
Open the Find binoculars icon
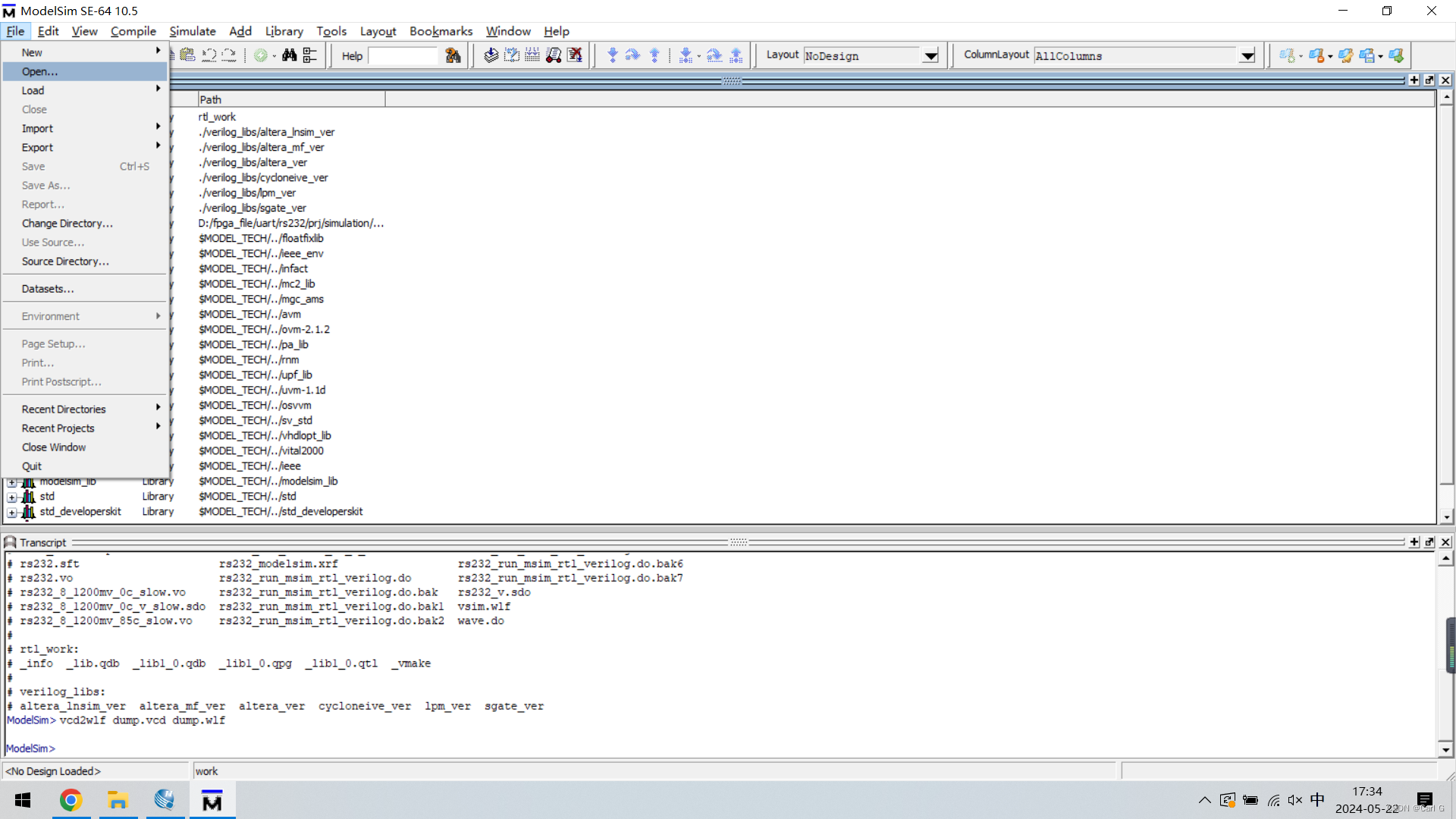click(x=290, y=55)
